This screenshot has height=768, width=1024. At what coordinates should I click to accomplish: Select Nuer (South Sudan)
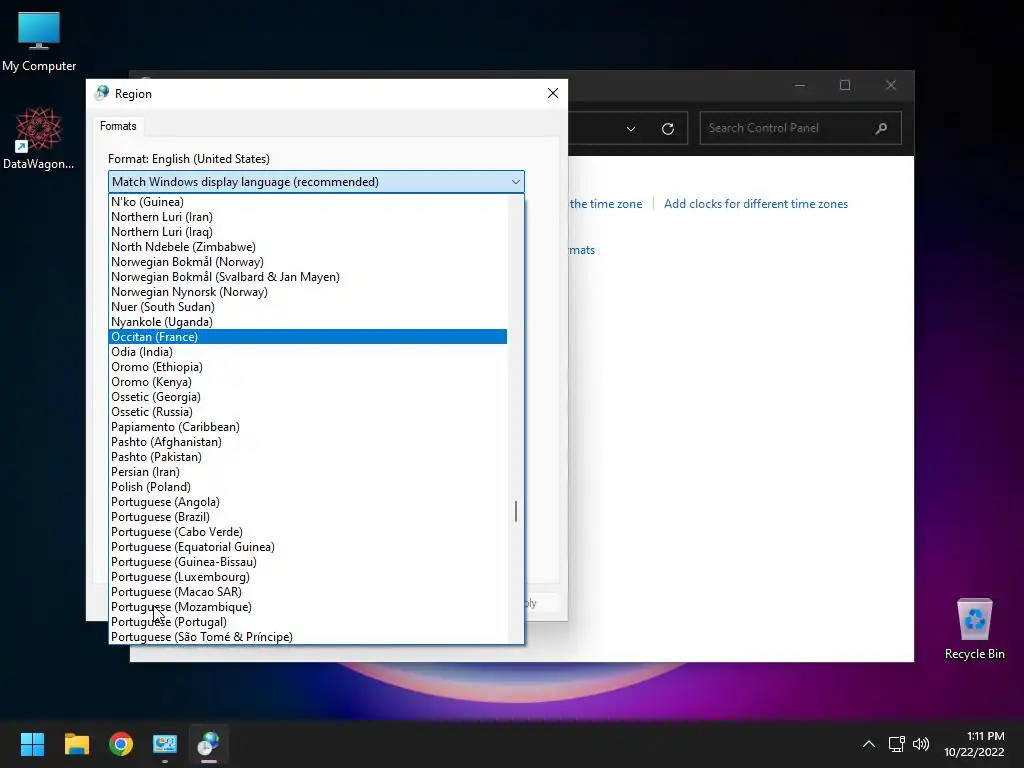[308, 307]
